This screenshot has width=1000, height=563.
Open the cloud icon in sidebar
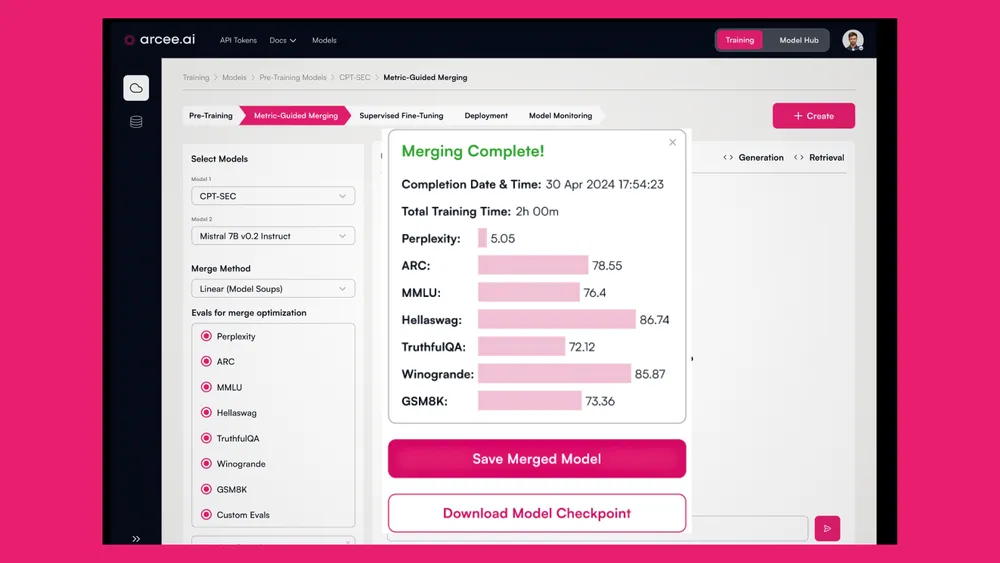(x=136, y=88)
